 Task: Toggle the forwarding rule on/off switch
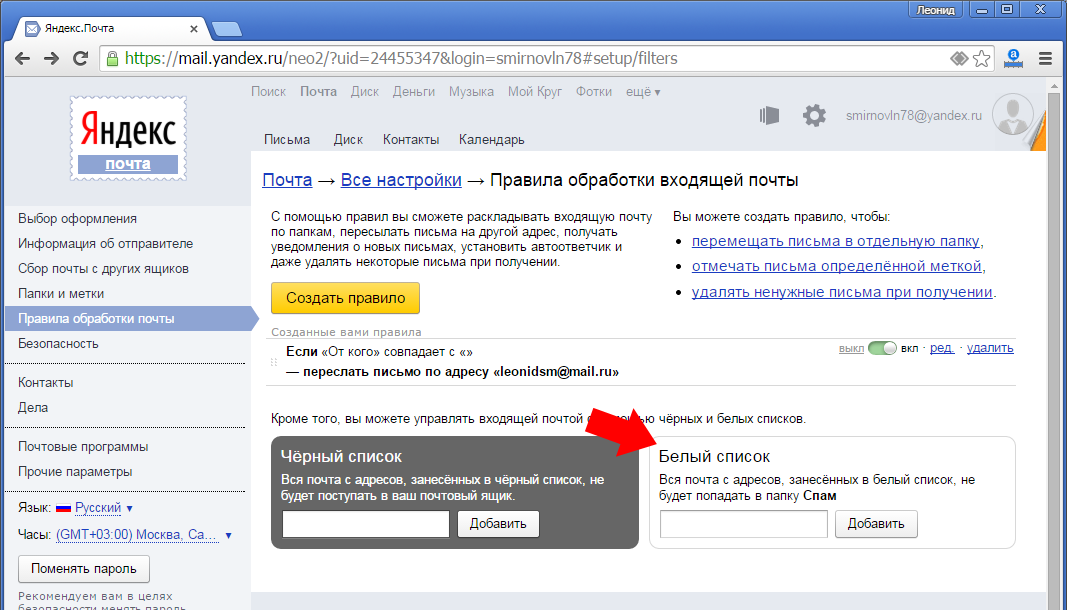point(882,348)
